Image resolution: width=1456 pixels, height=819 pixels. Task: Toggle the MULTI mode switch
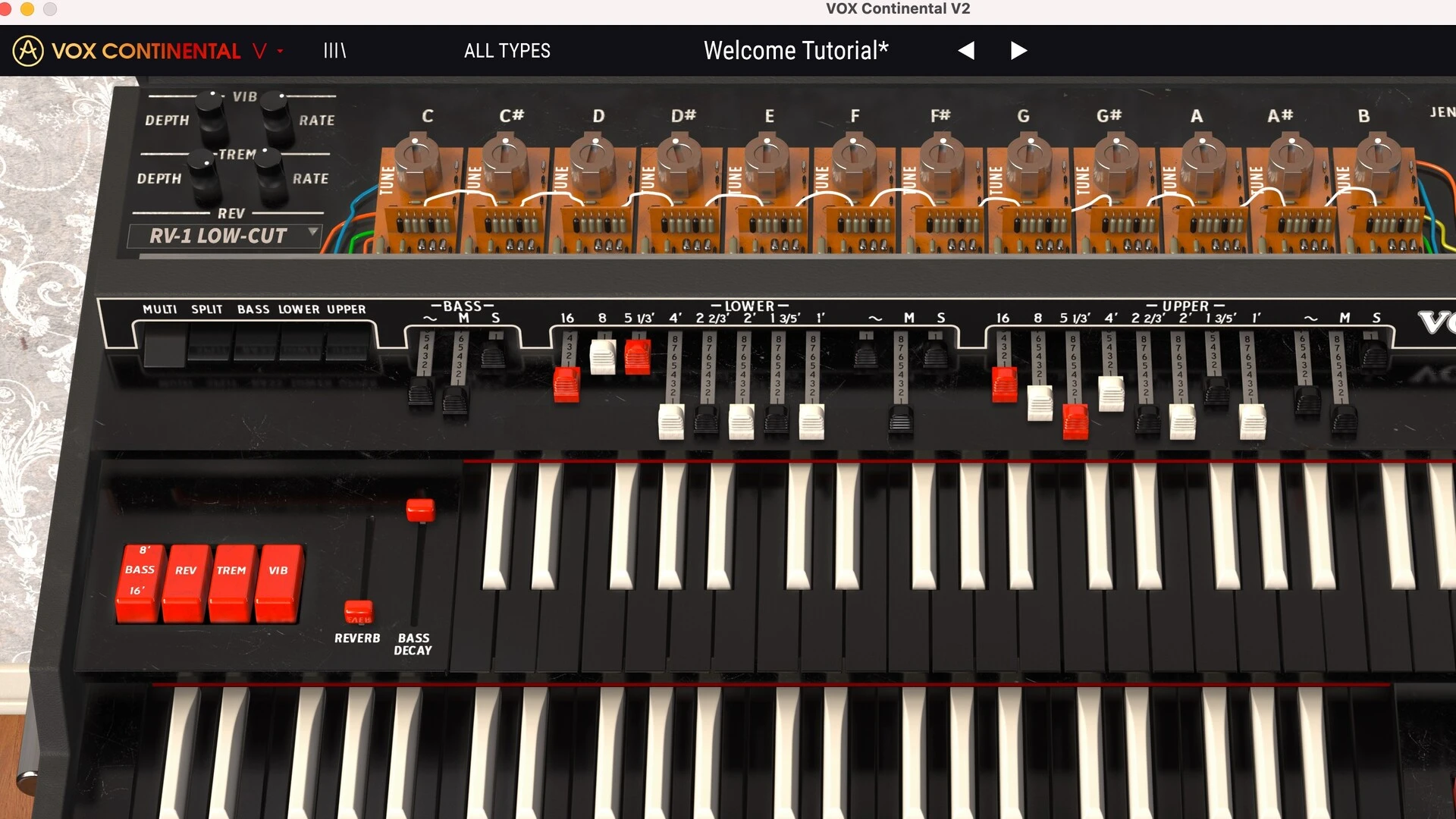165,346
